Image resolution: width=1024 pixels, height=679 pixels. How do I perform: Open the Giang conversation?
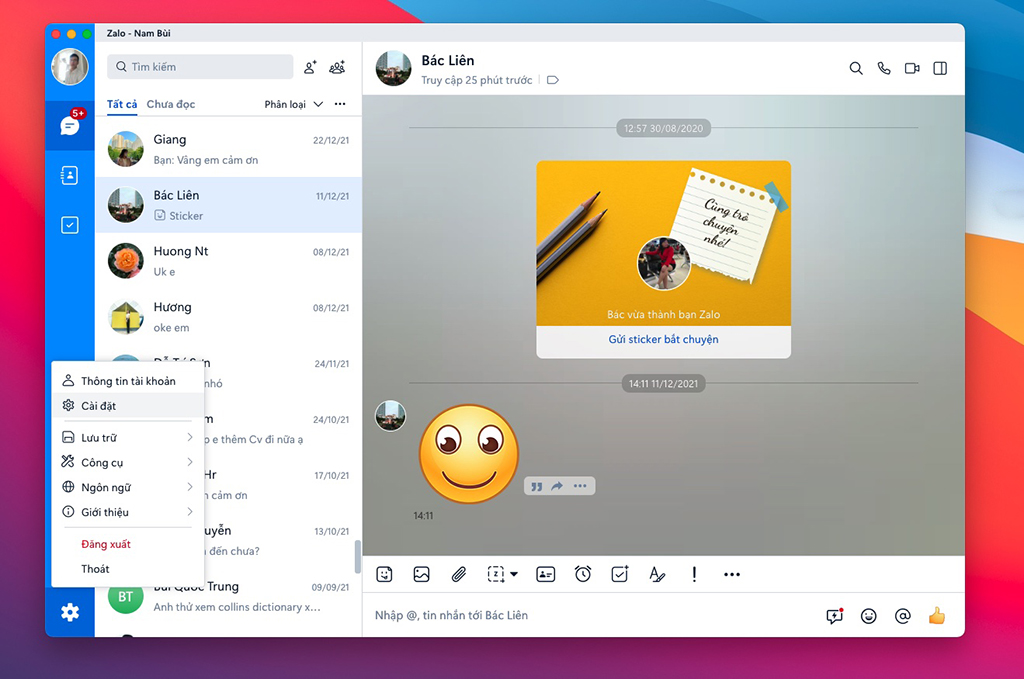tap(229, 149)
